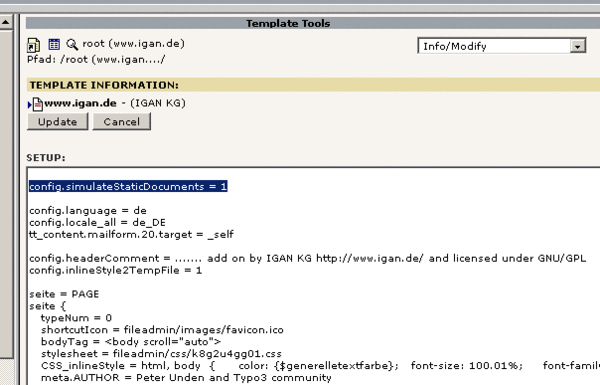Click the Update button
This screenshot has height=385, width=600.
pos(57,122)
